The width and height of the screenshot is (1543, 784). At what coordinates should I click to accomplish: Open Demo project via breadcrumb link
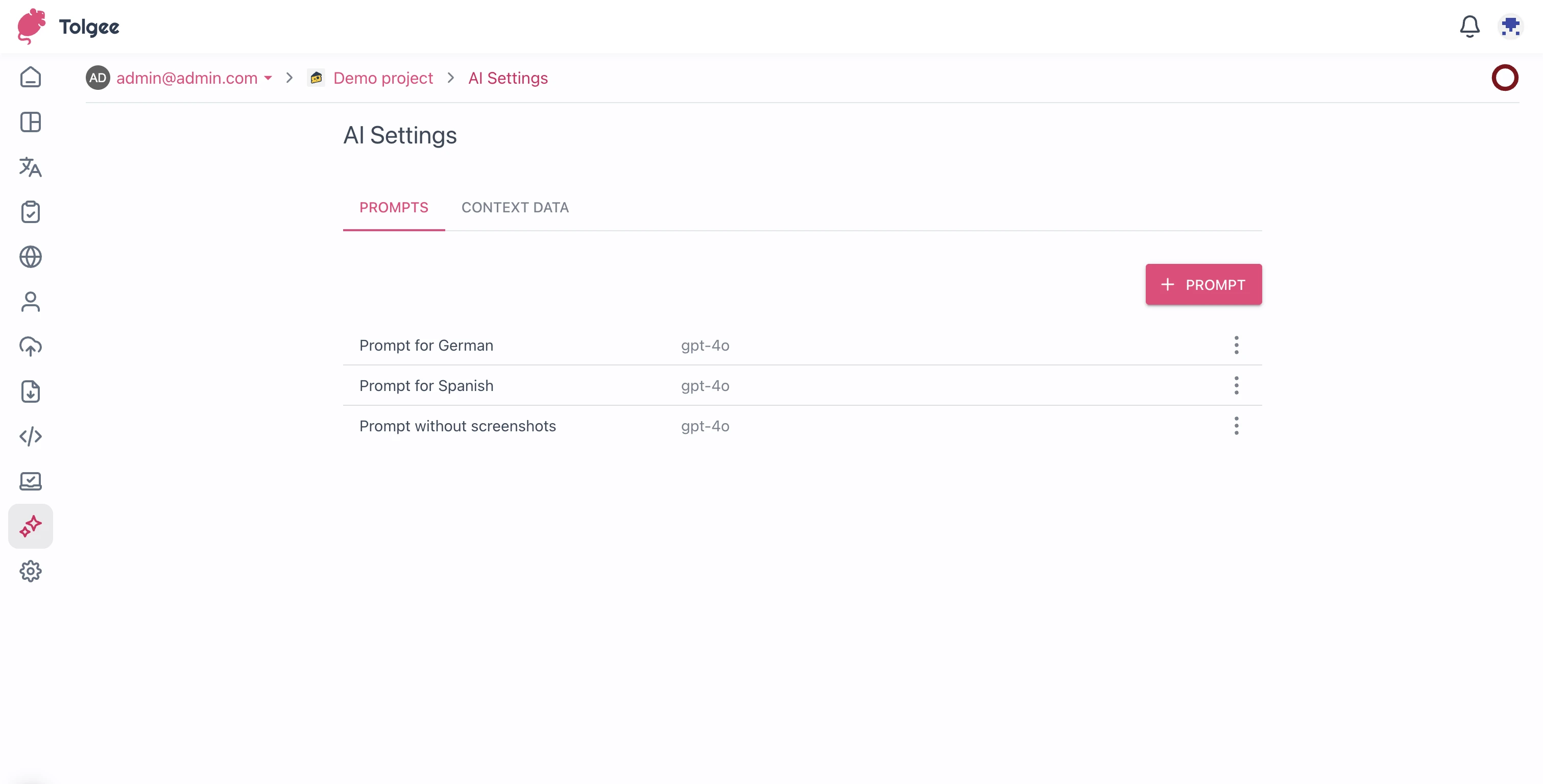coord(383,78)
